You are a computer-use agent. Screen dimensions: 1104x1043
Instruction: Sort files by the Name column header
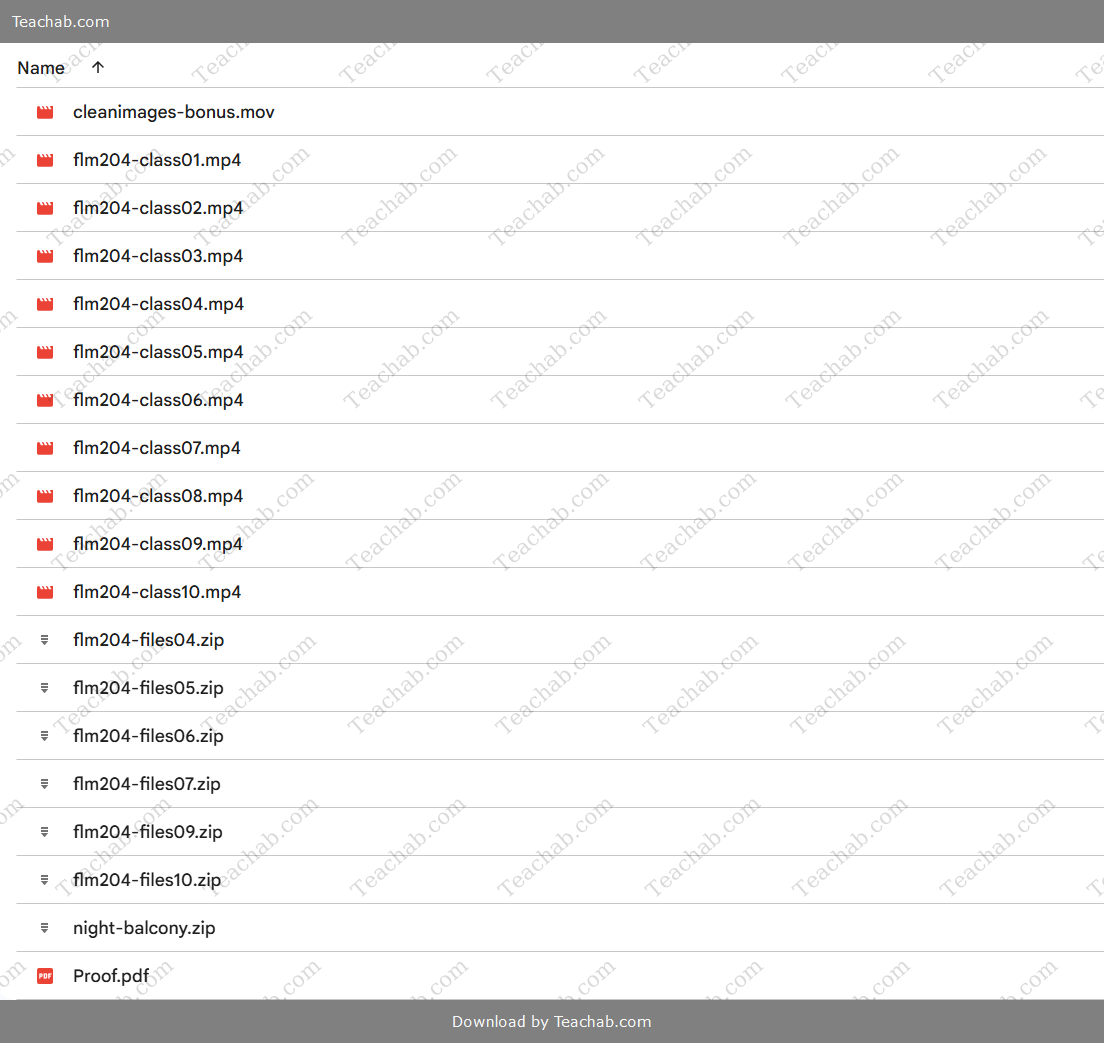[x=41, y=68]
